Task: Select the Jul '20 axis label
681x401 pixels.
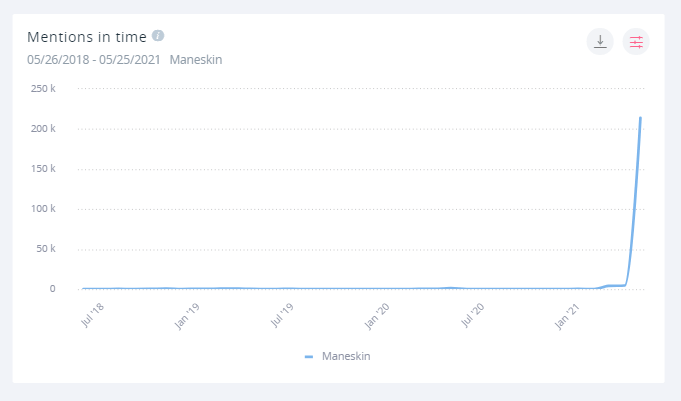Action: [x=472, y=316]
